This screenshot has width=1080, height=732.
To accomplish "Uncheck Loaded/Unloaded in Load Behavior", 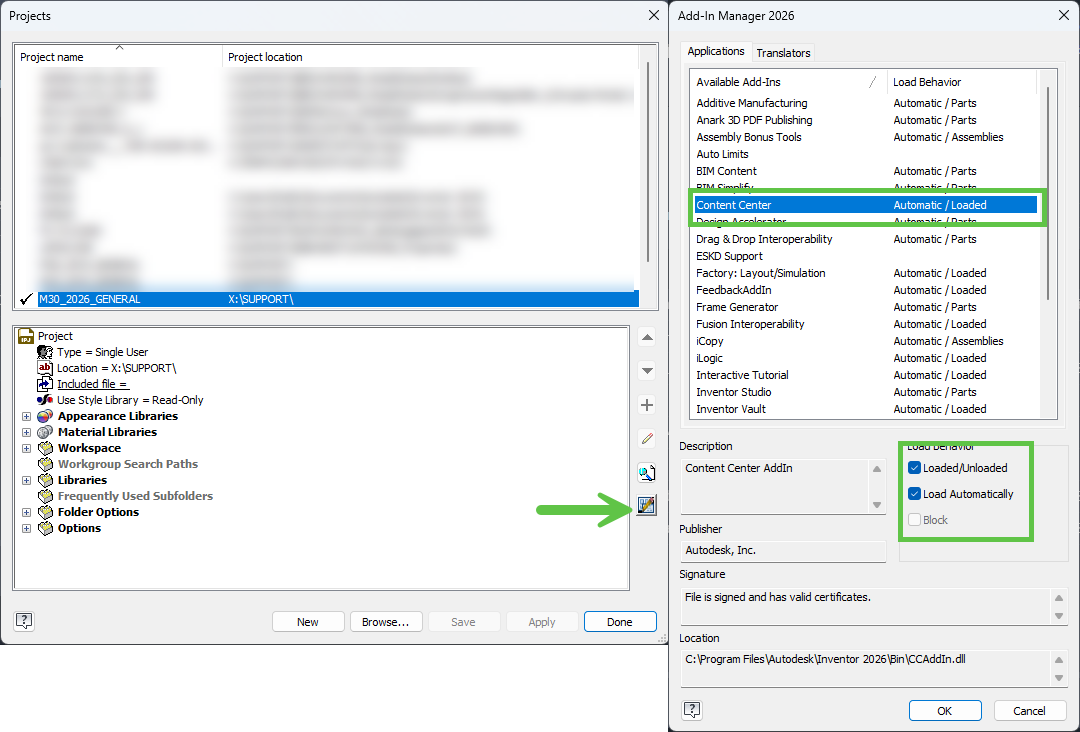I will pos(913,467).
